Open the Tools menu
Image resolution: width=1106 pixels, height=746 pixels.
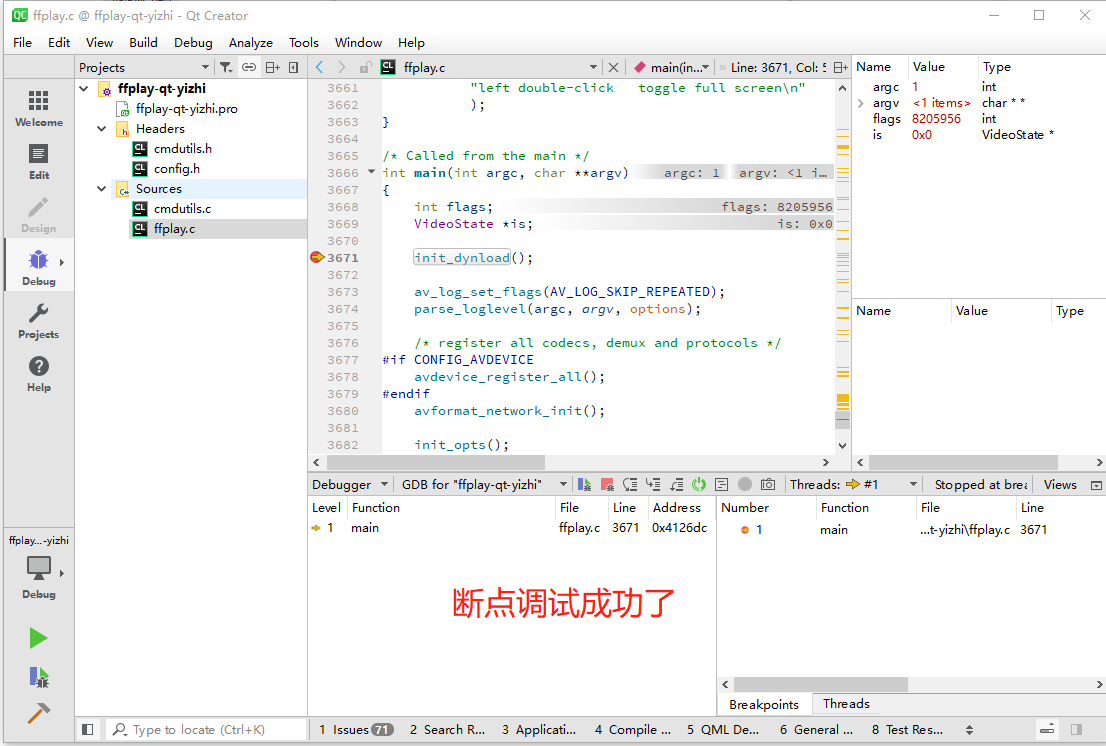pos(303,43)
